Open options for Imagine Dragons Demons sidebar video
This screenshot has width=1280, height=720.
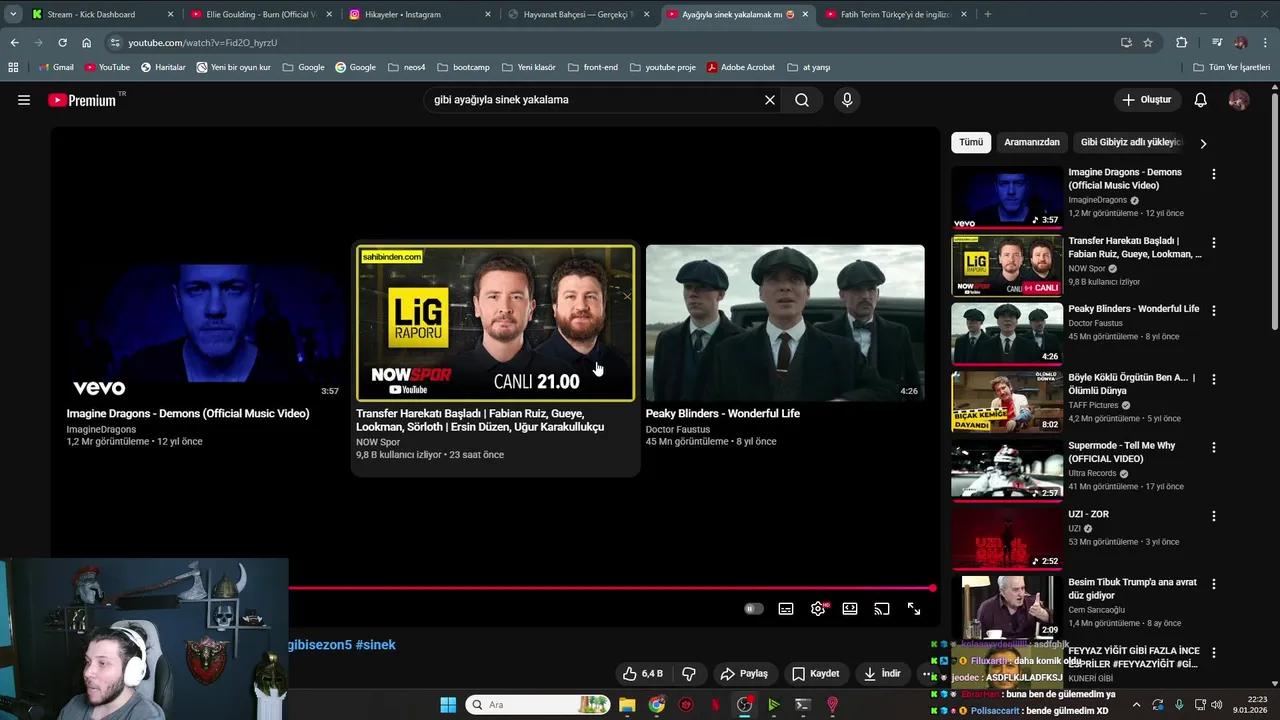point(1214,174)
